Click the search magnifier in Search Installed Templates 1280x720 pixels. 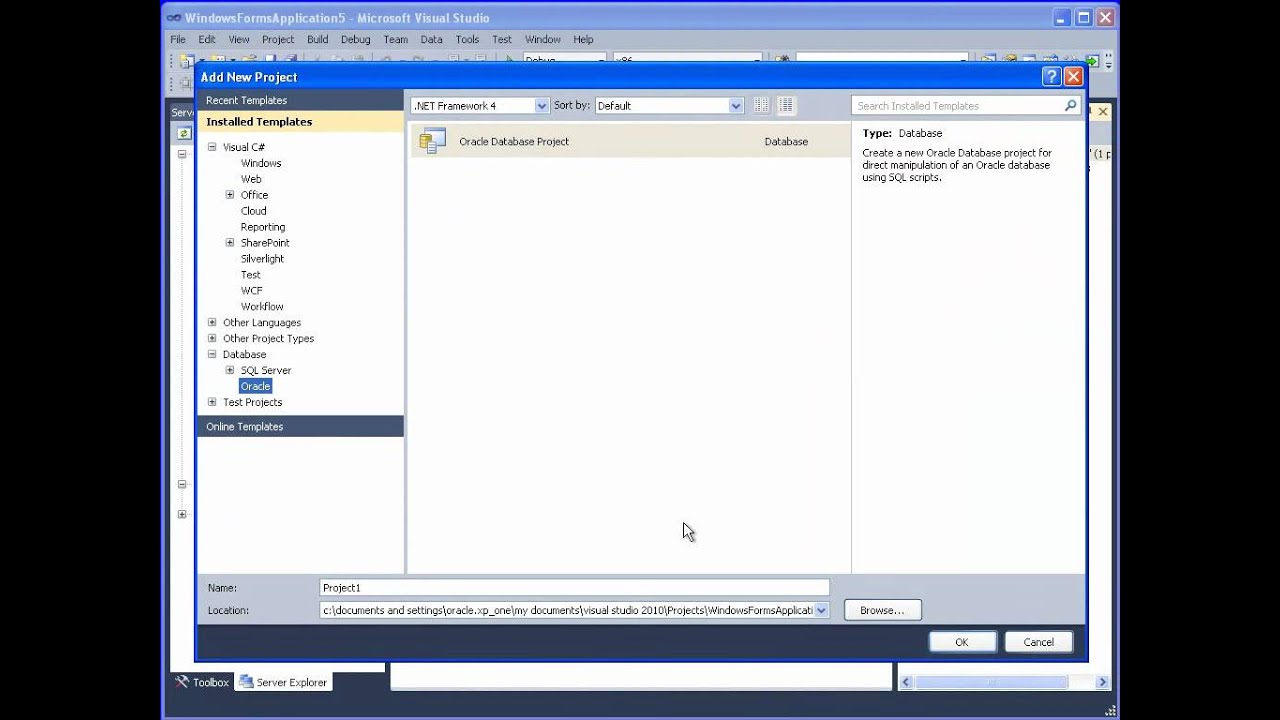point(1070,105)
